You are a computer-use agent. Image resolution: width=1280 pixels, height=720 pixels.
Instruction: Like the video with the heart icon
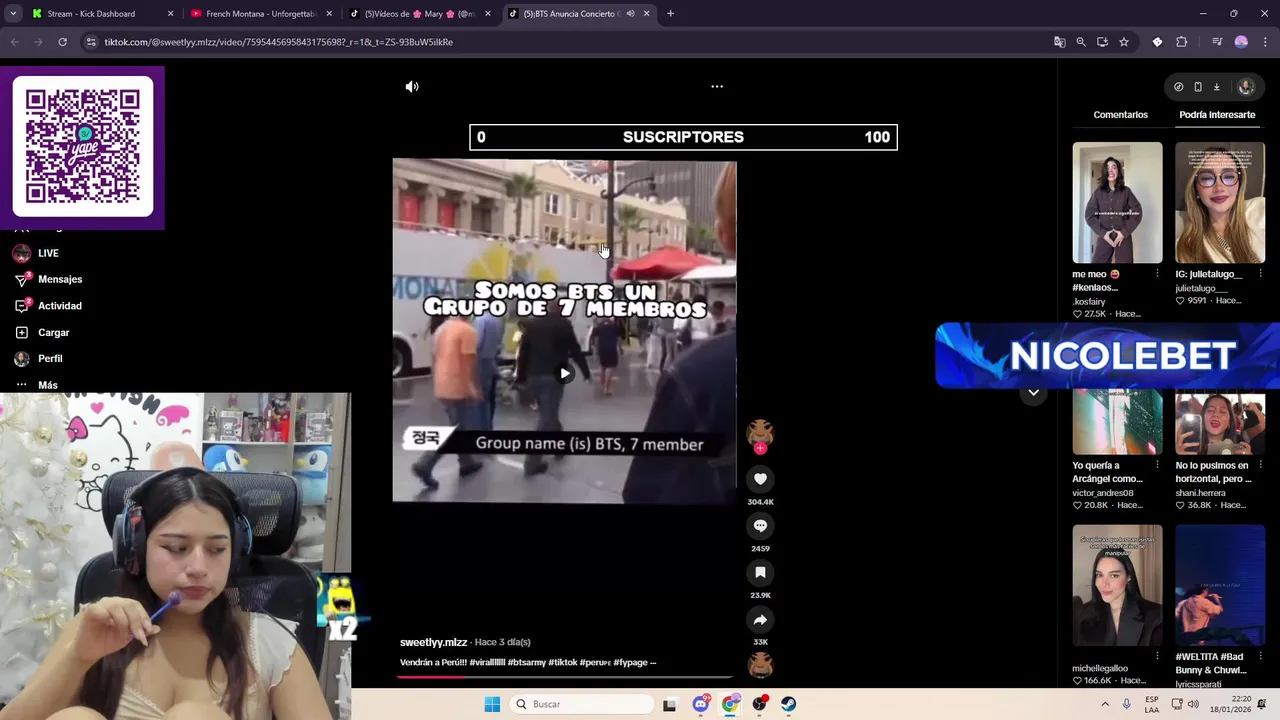point(760,479)
